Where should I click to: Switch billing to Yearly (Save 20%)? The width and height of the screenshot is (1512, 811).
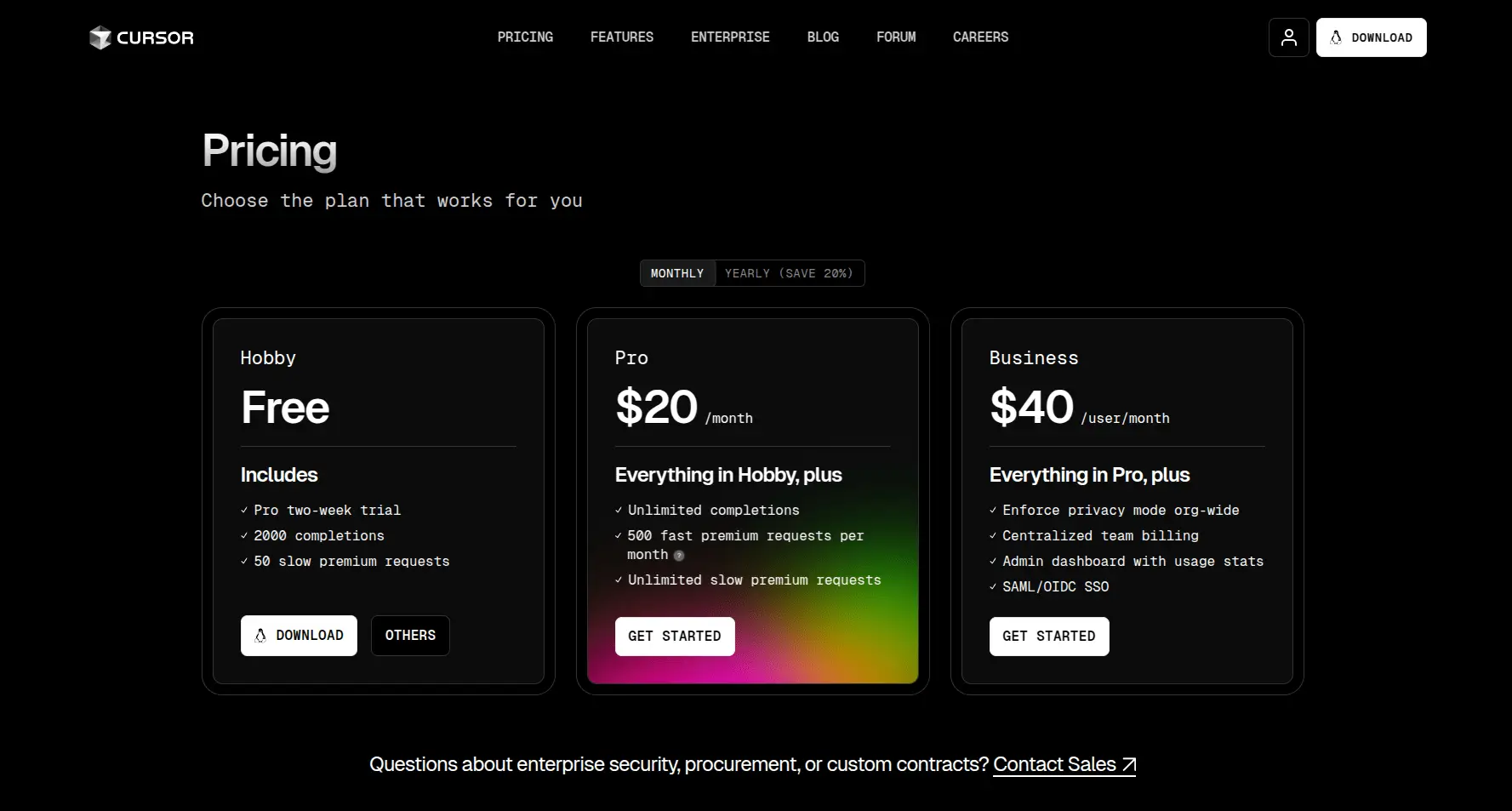(x=789, y=273)
